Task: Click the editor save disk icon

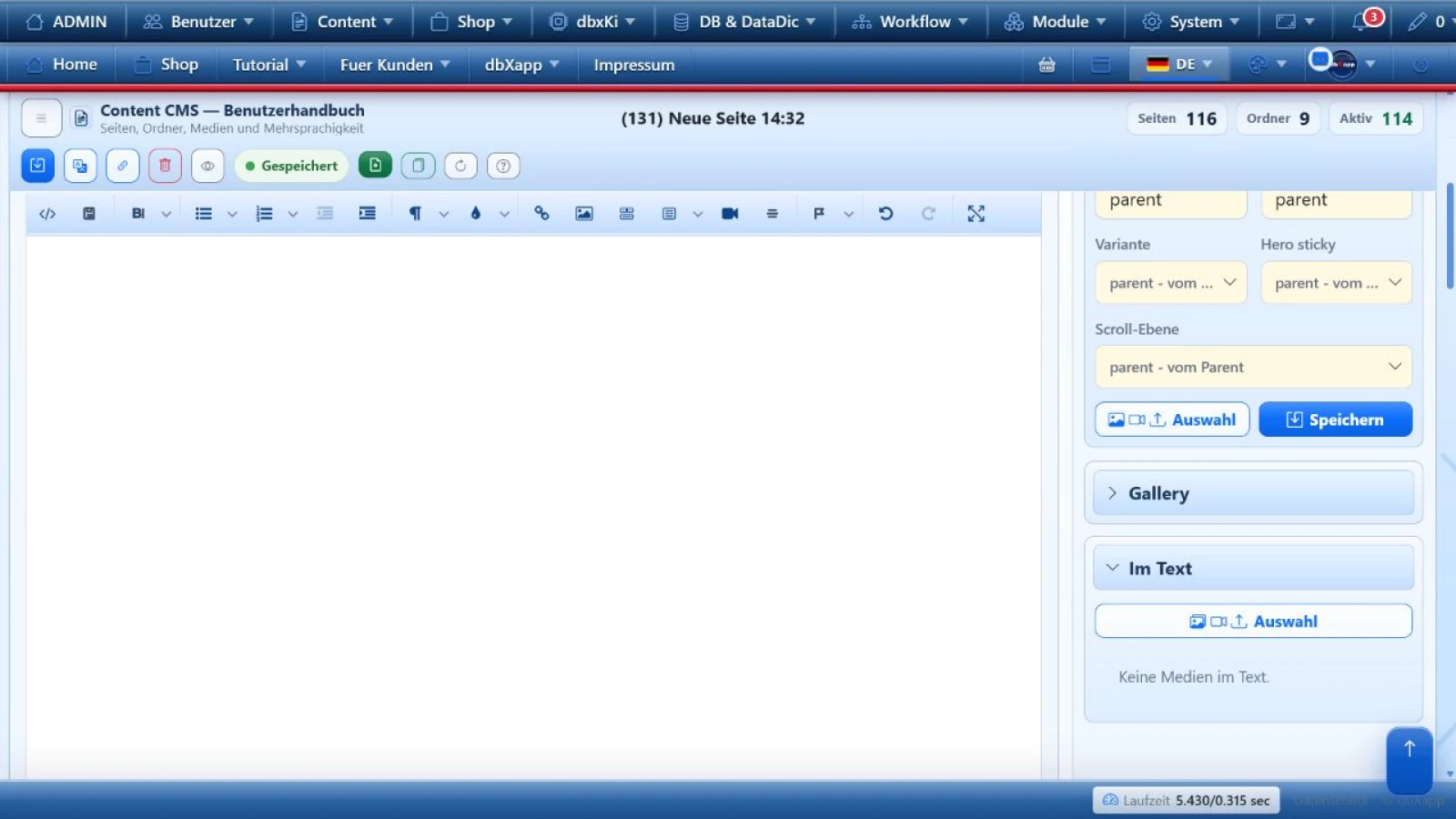Action: pyautogui.click(x=89, y=214)
